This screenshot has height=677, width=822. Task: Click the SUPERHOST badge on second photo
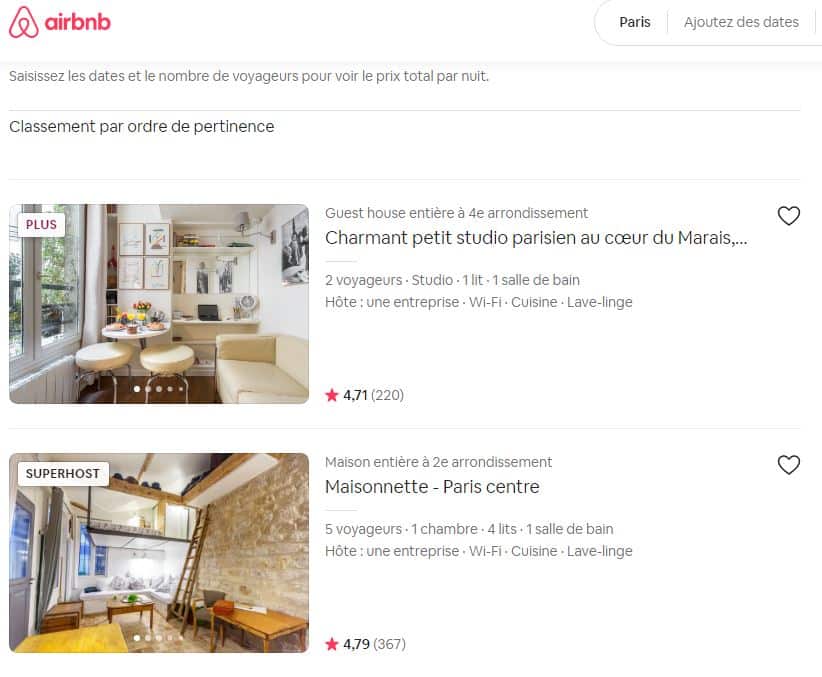point(63,474)
